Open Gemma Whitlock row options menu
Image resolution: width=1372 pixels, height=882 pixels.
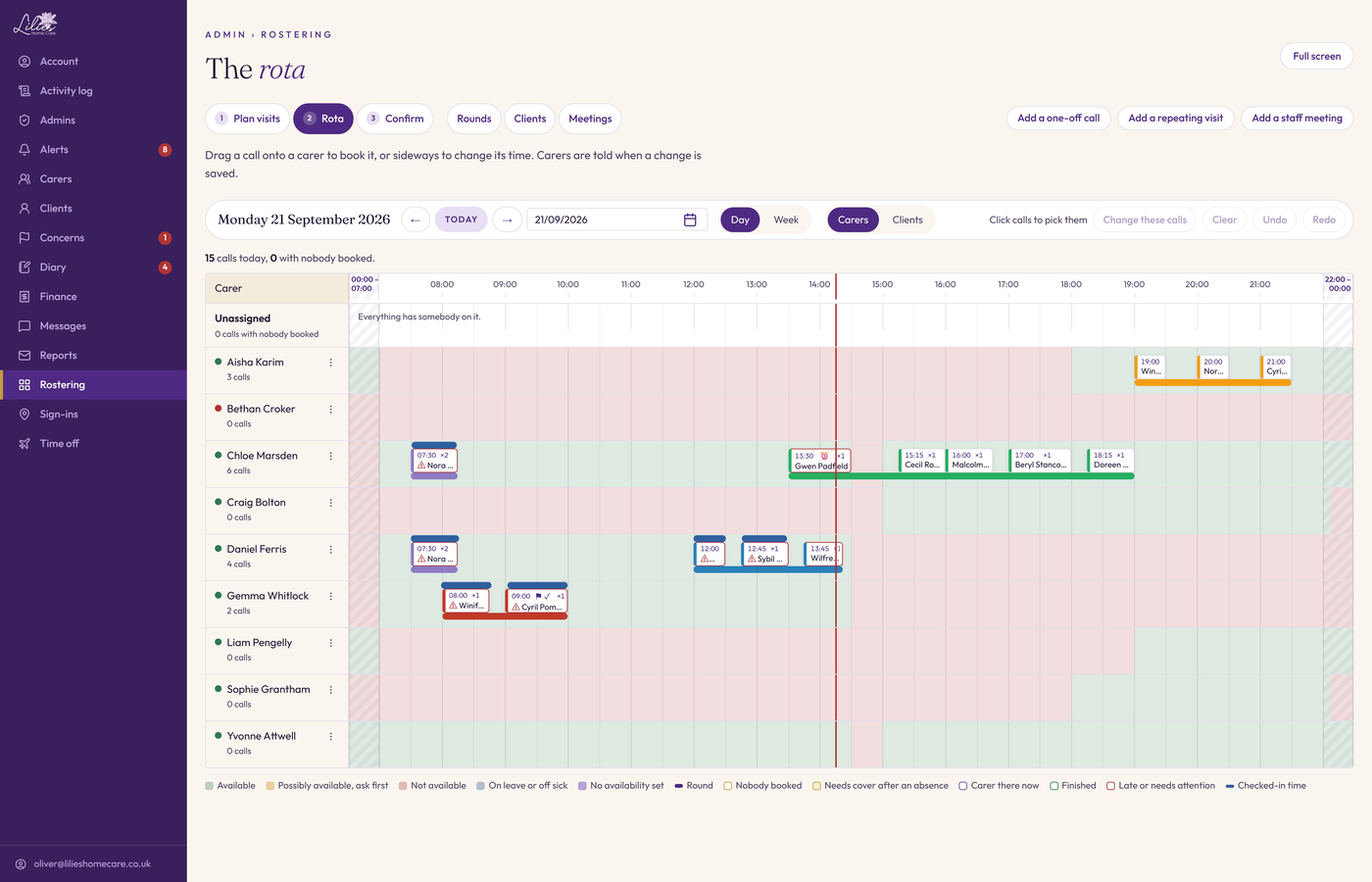click(331, 596)
